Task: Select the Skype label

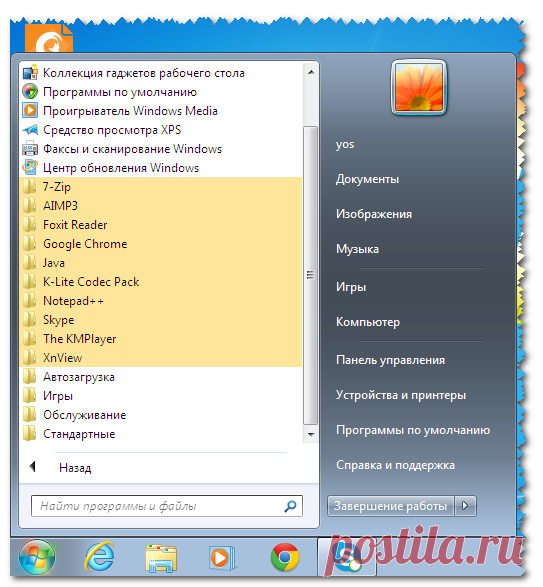Action: (58, 320)
